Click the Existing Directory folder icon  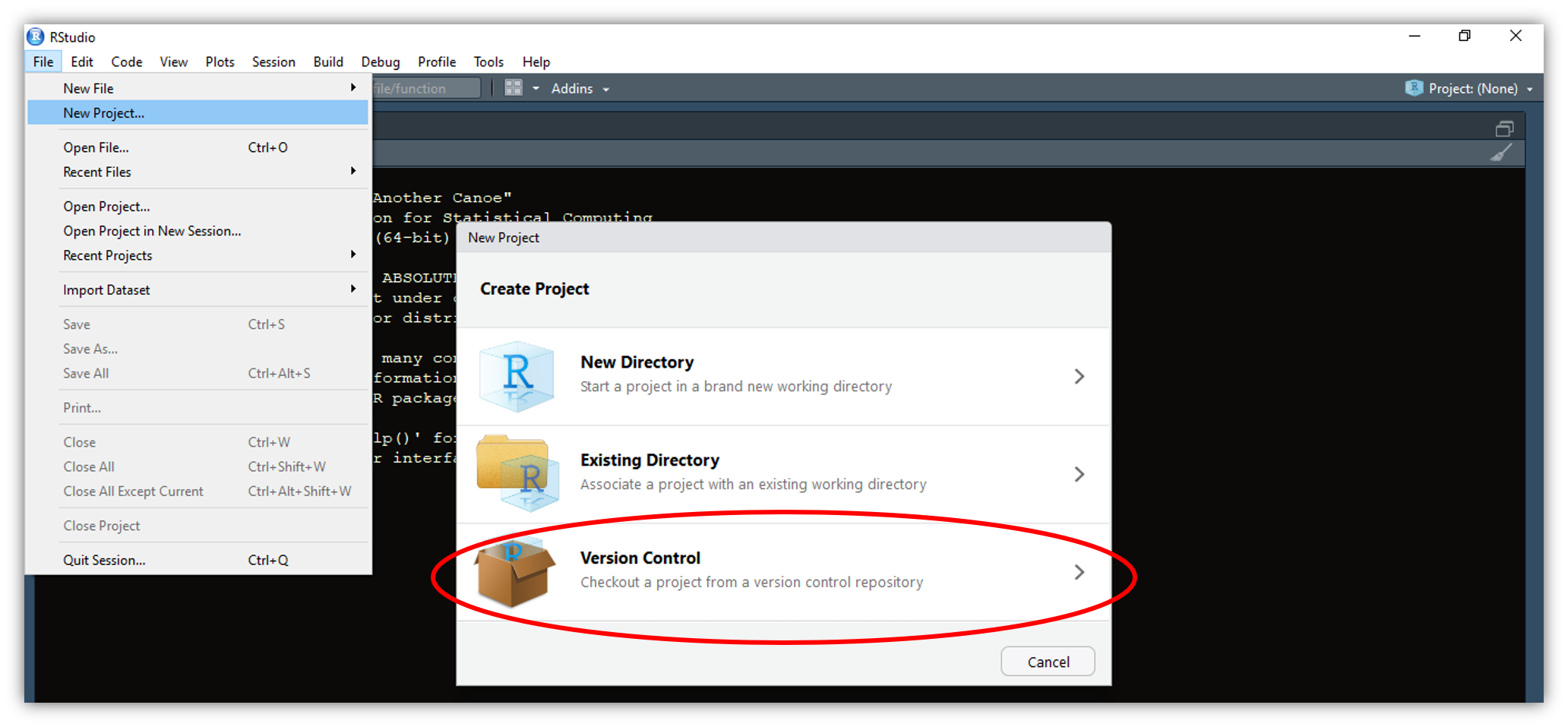pyautogui.click(x=517, y=473)
